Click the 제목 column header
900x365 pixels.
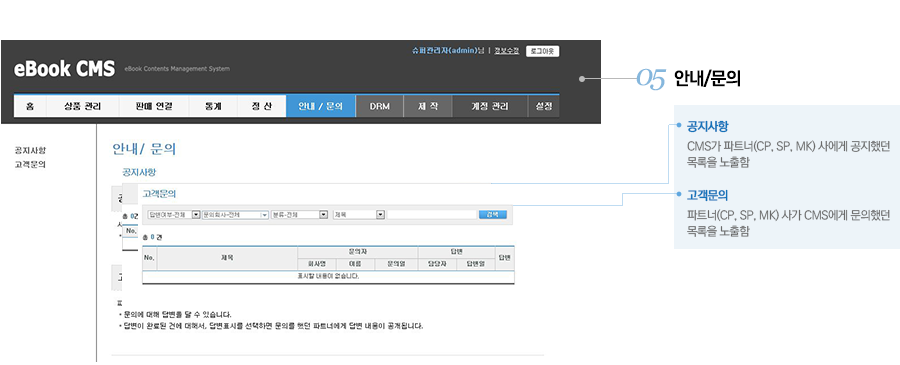[227, 258]
